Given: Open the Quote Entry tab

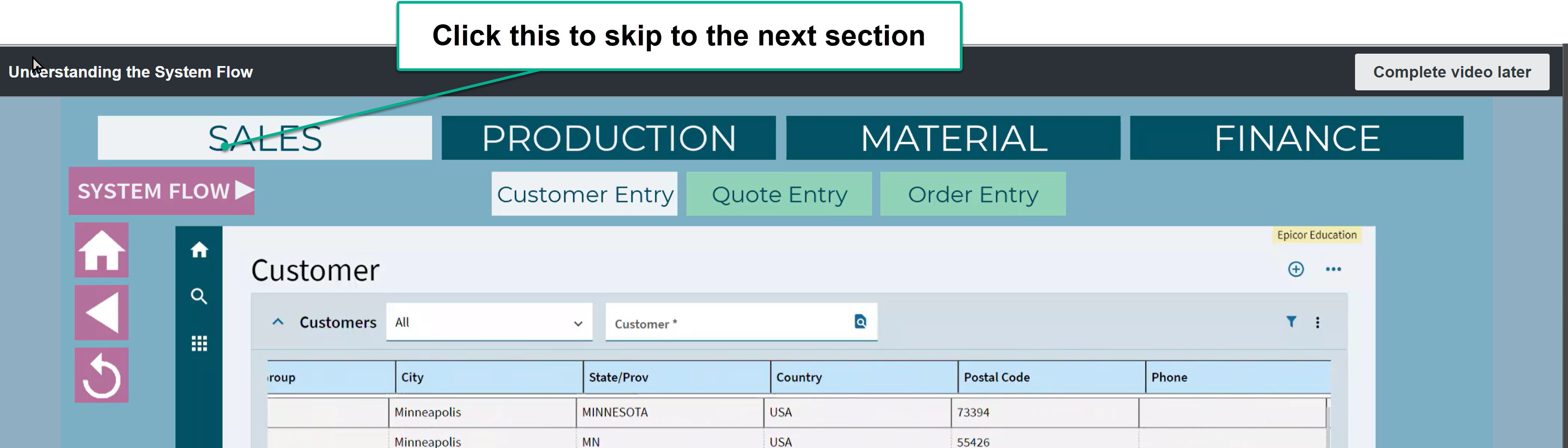Looking at the screenshot, I should (779, 194).
